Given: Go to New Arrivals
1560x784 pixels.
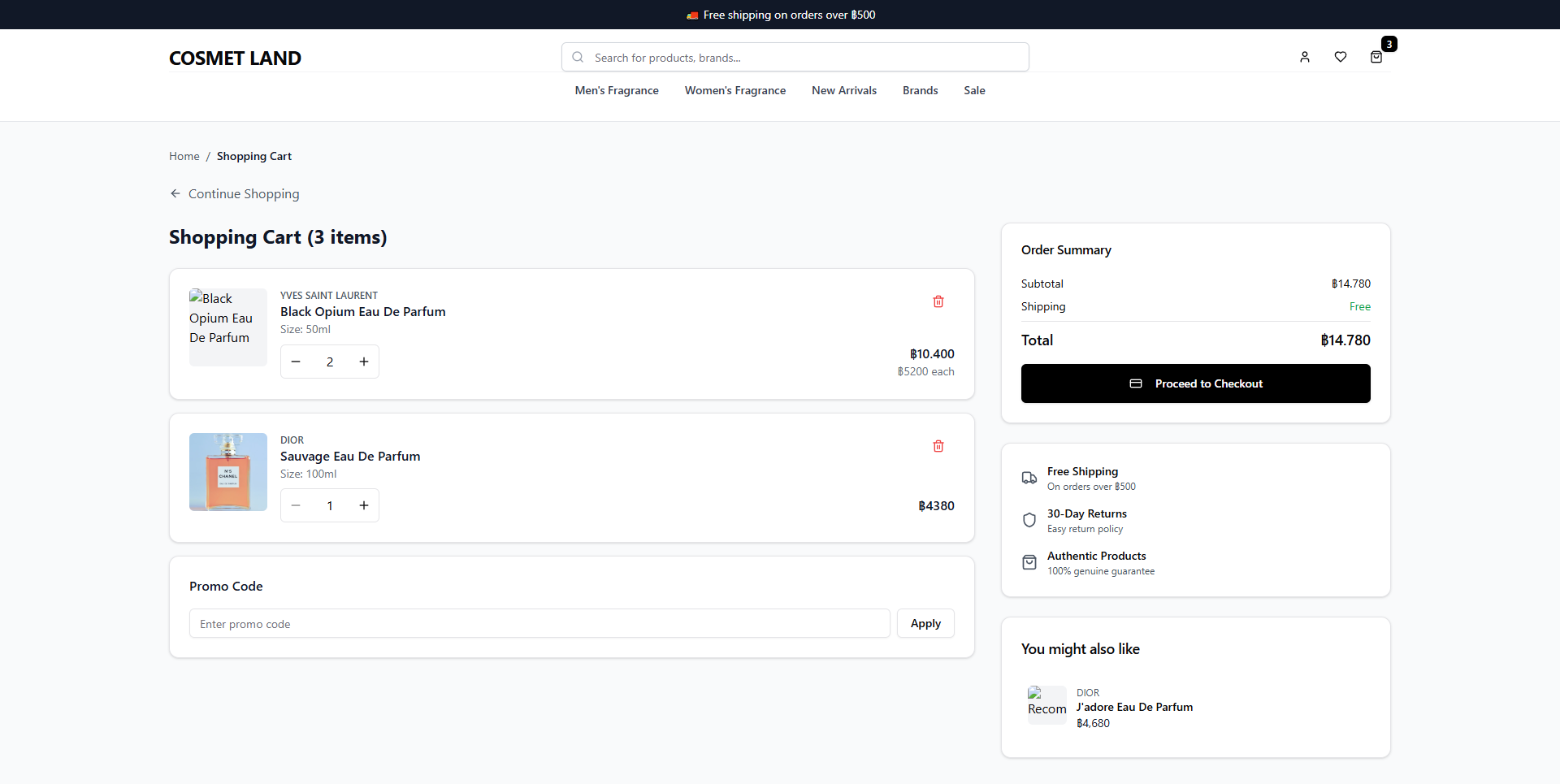Looking at the screenshot, I should (x=844, y=90).
